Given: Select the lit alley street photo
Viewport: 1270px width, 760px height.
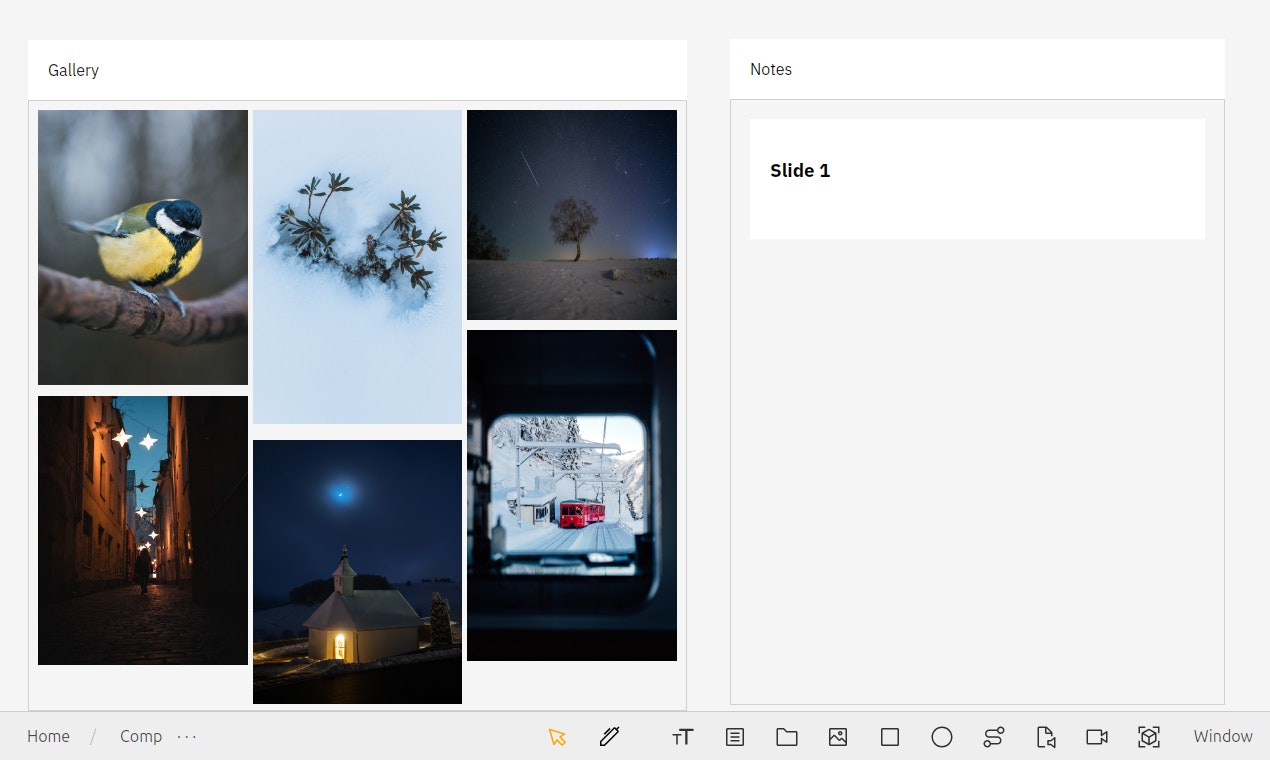Looking at the screenshot, I should pos(143,530).
